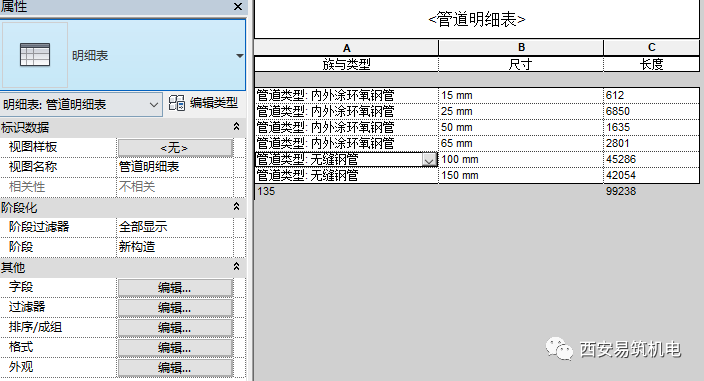The height and width of the screenshot is (381, 704).
Task: Click the total length 99238
Action: (621, 192)
